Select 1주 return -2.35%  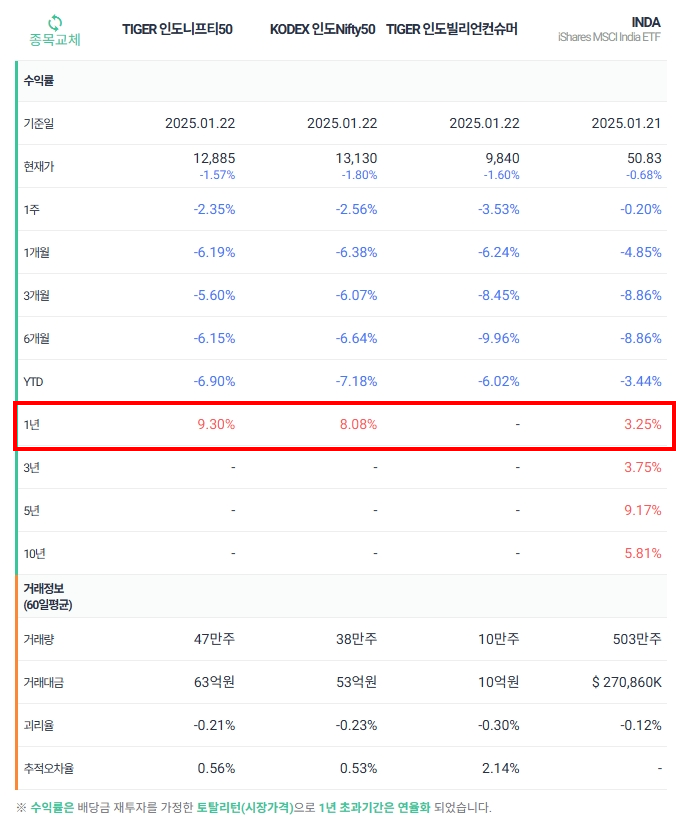(x=214, y=209)
